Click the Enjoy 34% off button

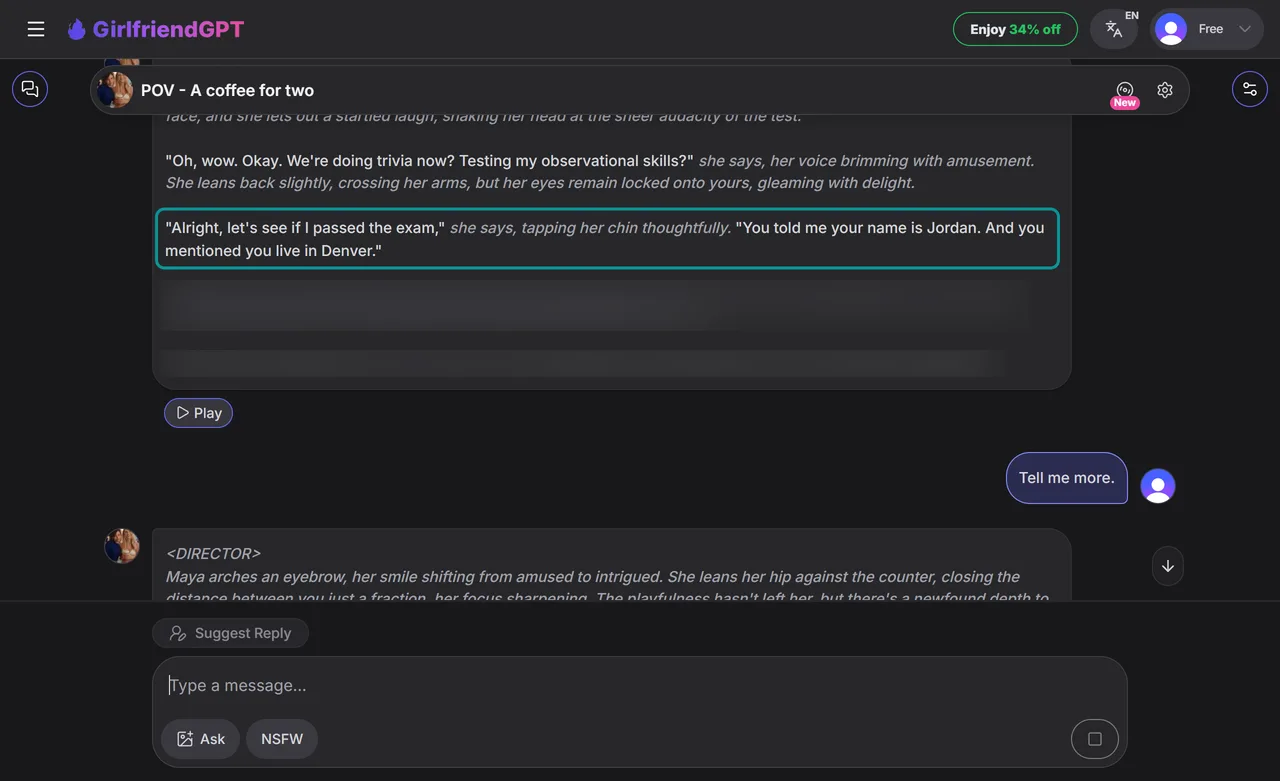(x=1015, y=29)
